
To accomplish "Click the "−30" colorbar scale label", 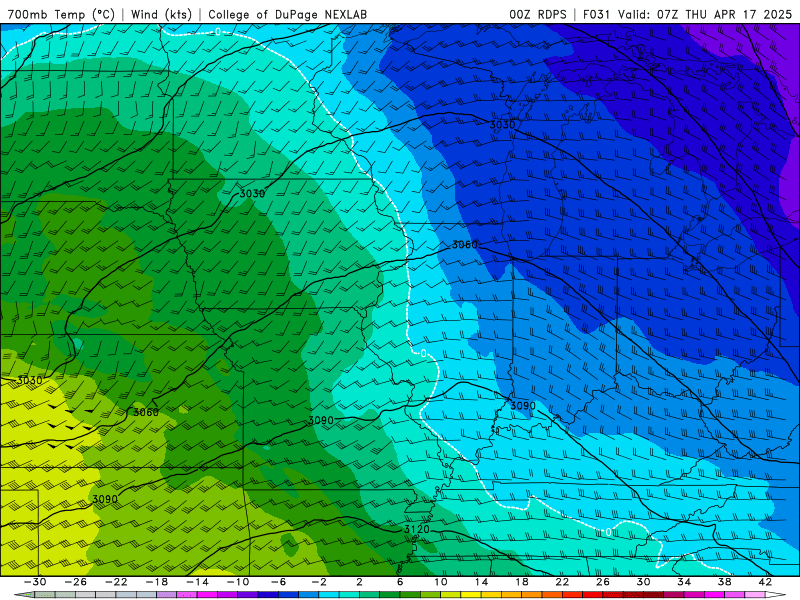I will tap(35, 582).
